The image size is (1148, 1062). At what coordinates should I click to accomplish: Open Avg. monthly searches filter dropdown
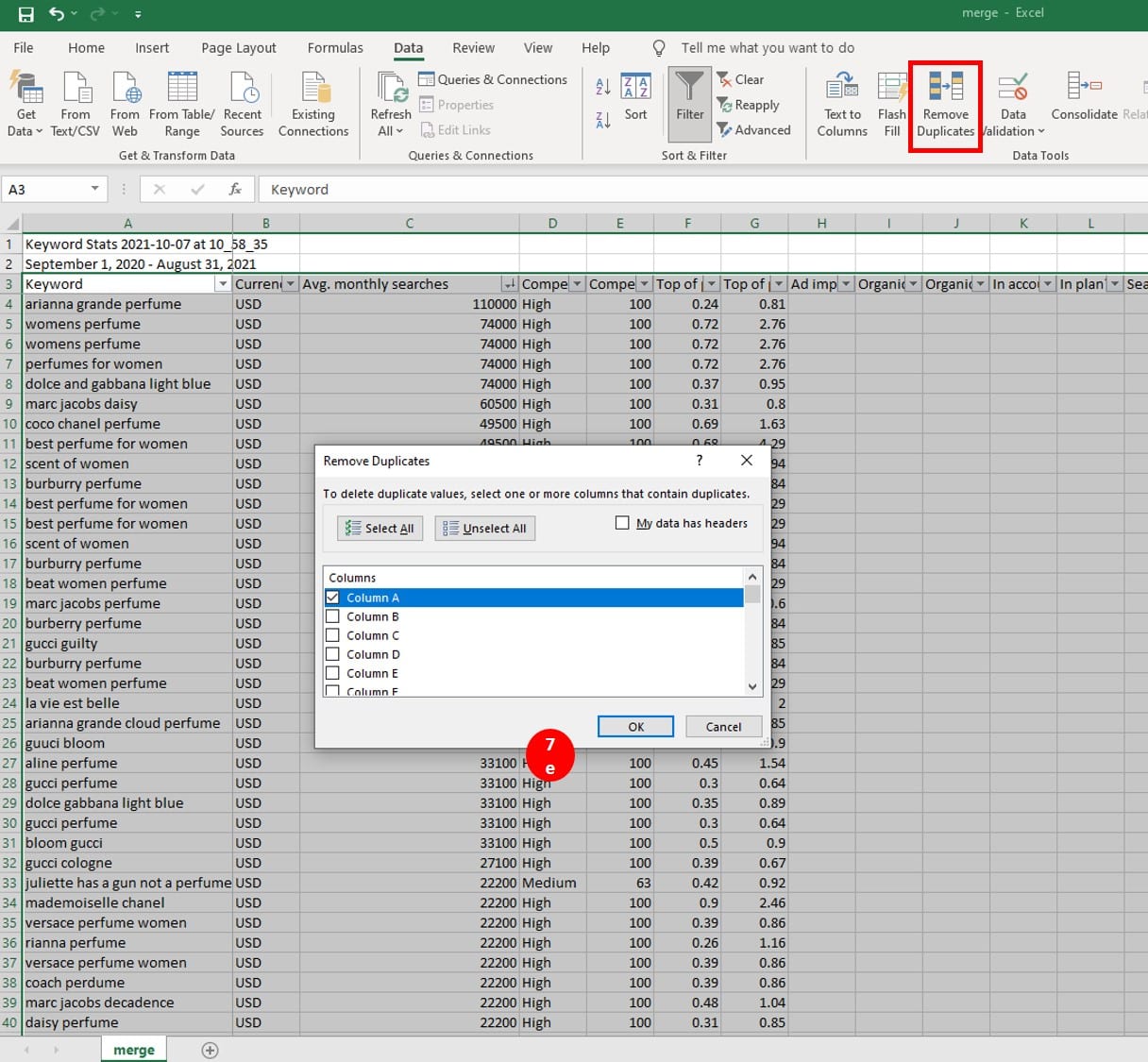[x=510, y=284]
